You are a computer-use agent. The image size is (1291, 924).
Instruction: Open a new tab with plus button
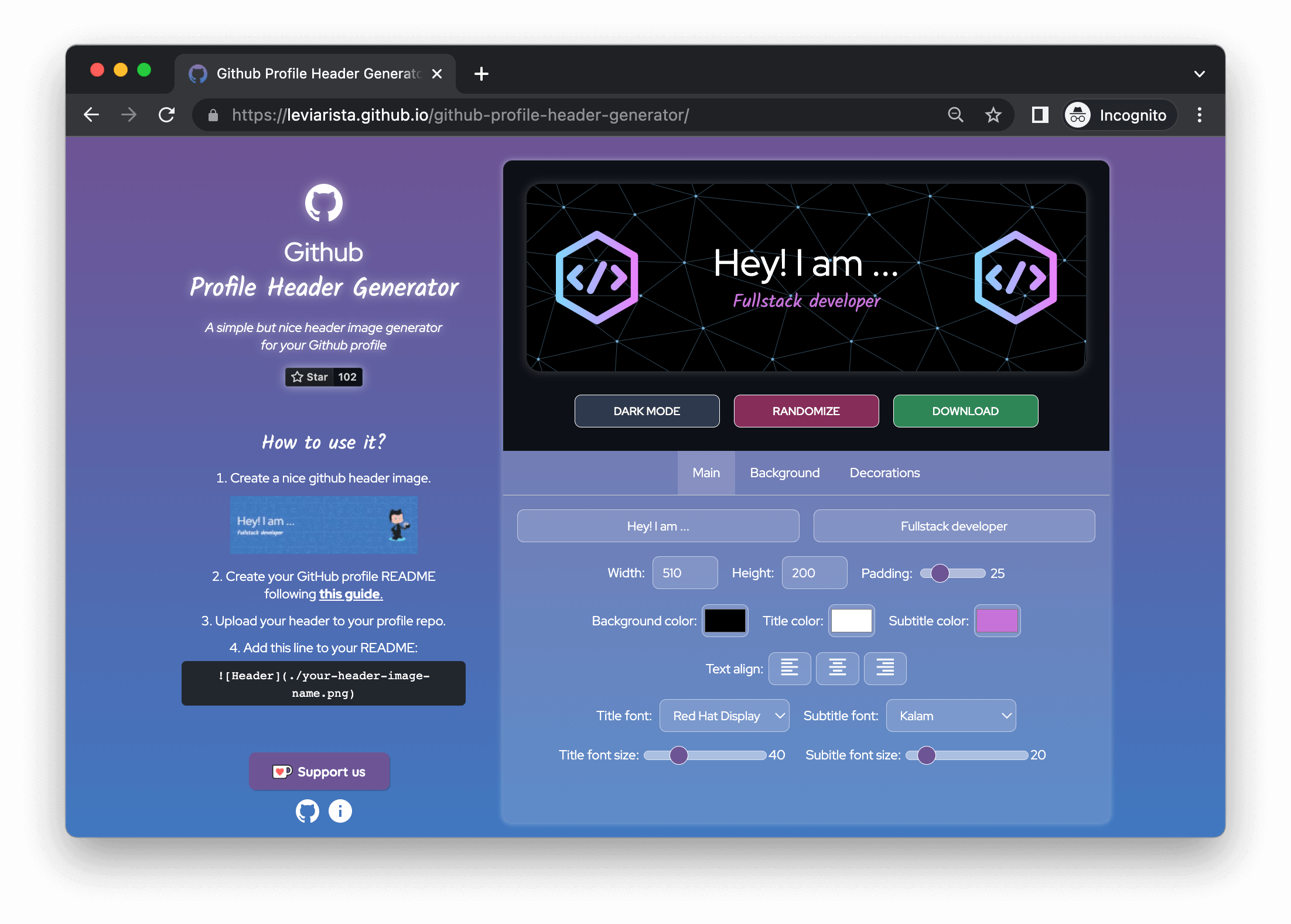[x=481, y=74]
